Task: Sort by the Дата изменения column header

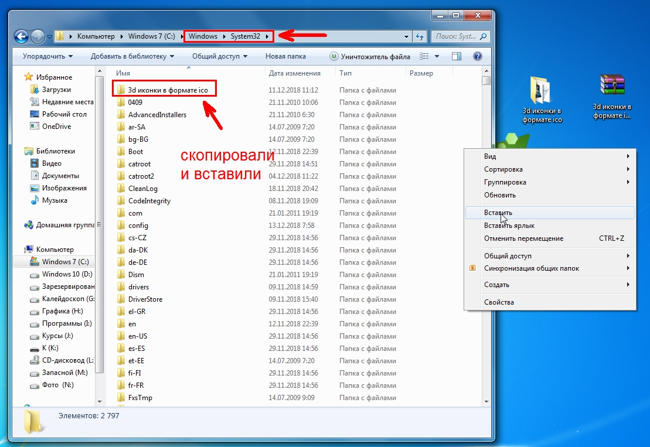Action: coord(294,73)
